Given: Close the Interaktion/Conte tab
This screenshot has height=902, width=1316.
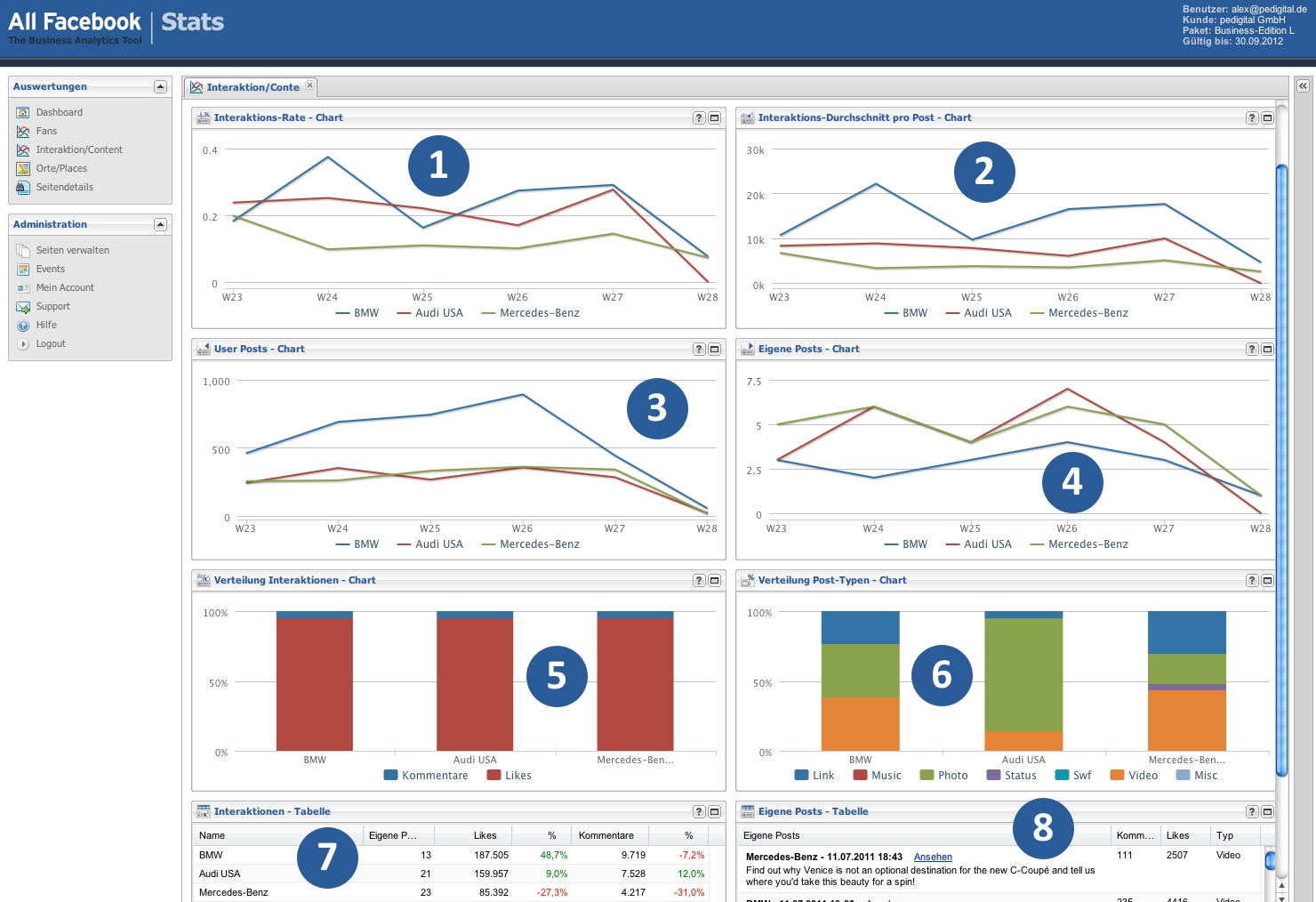Looking at the screenshot, I should (309, 85).
